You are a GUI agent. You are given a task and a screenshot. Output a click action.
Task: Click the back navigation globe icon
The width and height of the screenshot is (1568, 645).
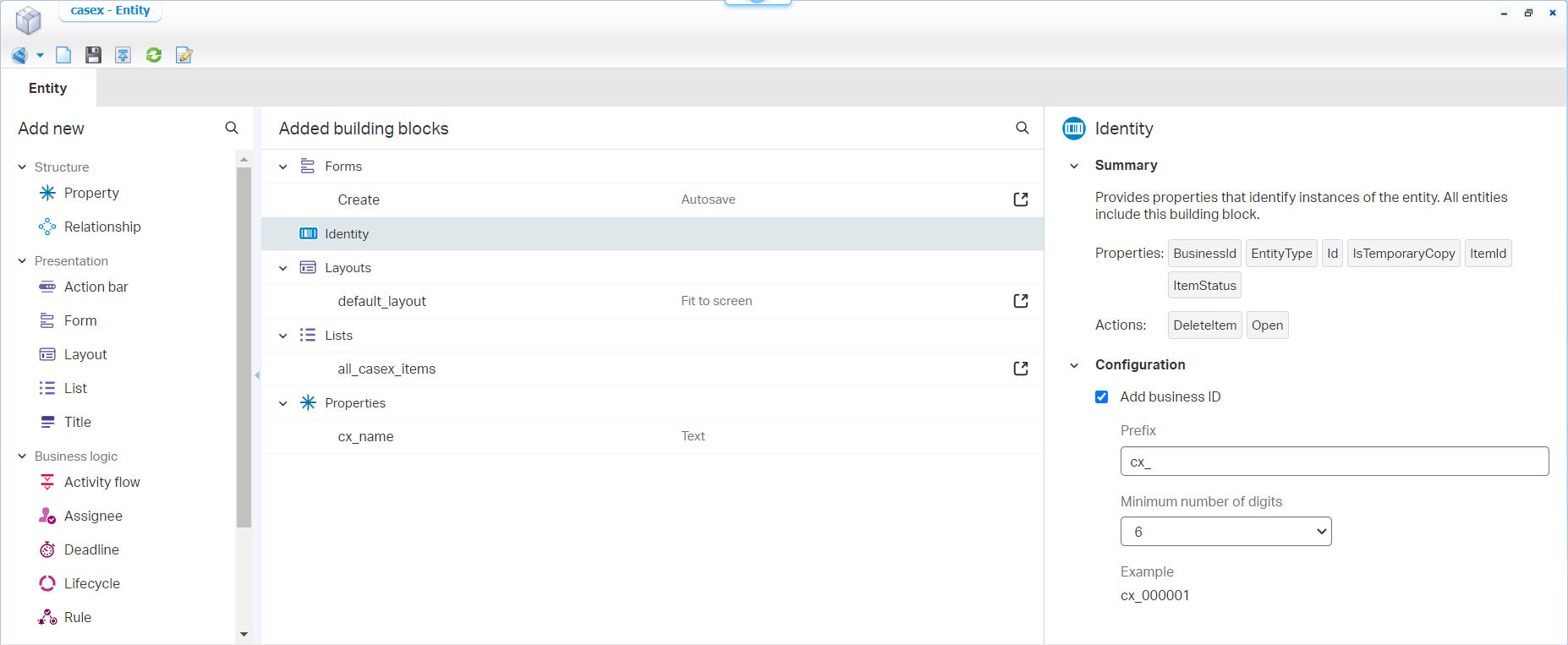[19, 55]
